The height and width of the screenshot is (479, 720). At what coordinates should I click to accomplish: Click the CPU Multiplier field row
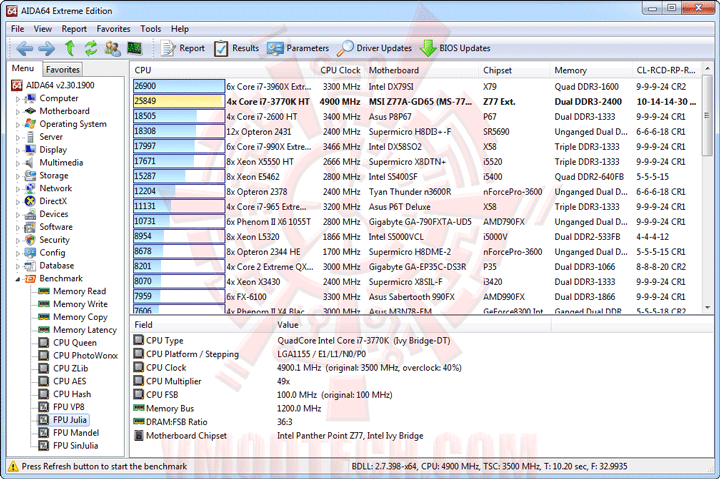point(422,381)
